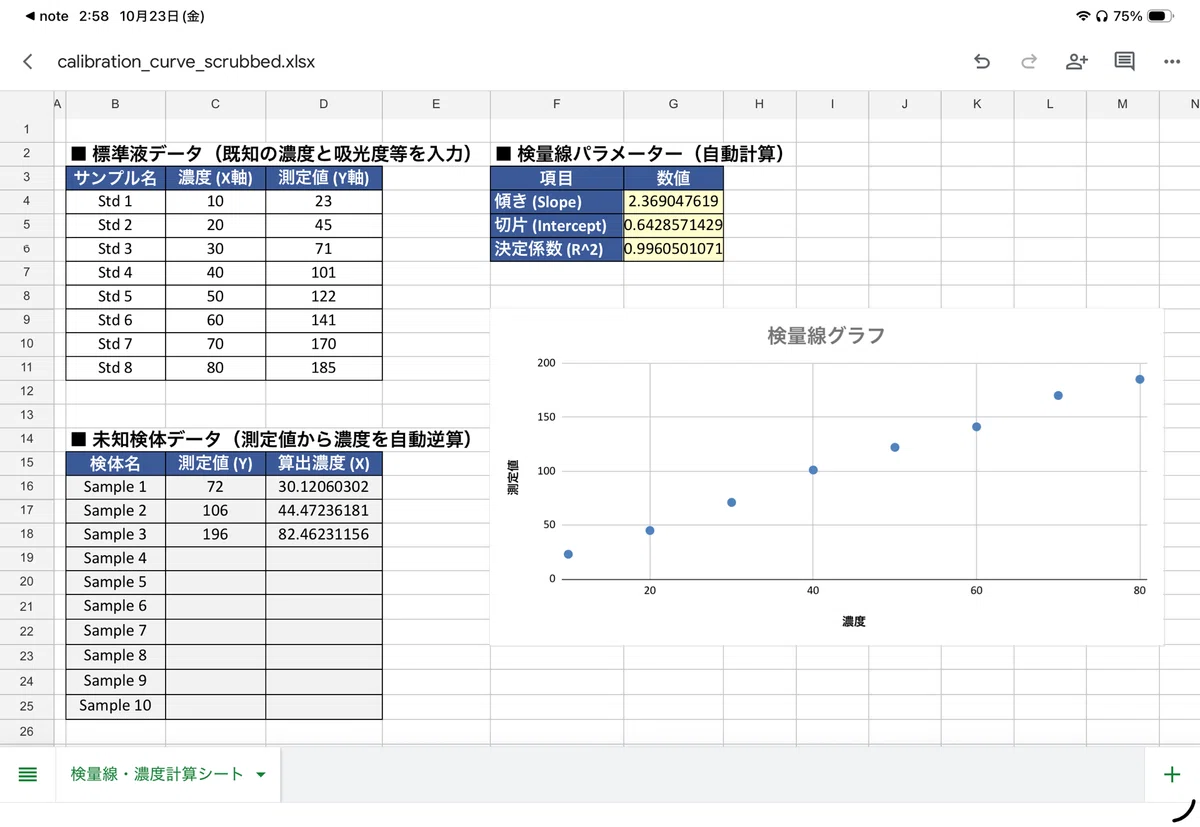This screenshot has height=827, width=1200.
Task: Tap the Wi-Fi status icon
Action: pos(1083,16)
